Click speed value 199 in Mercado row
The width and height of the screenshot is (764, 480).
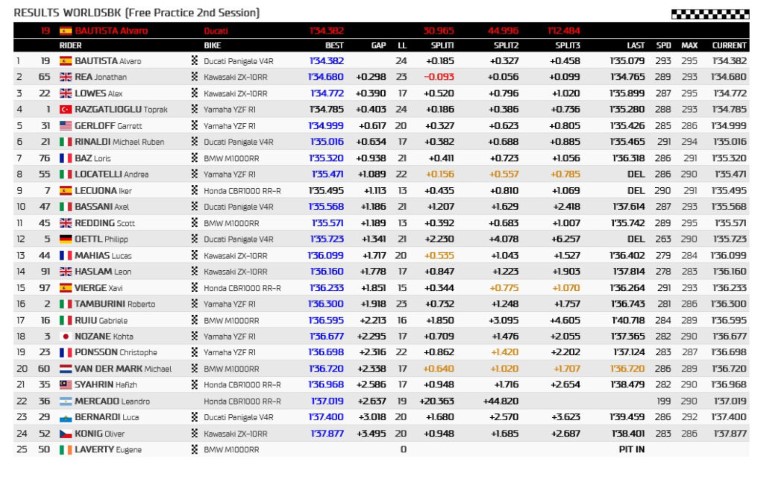[x=663, y=401]
